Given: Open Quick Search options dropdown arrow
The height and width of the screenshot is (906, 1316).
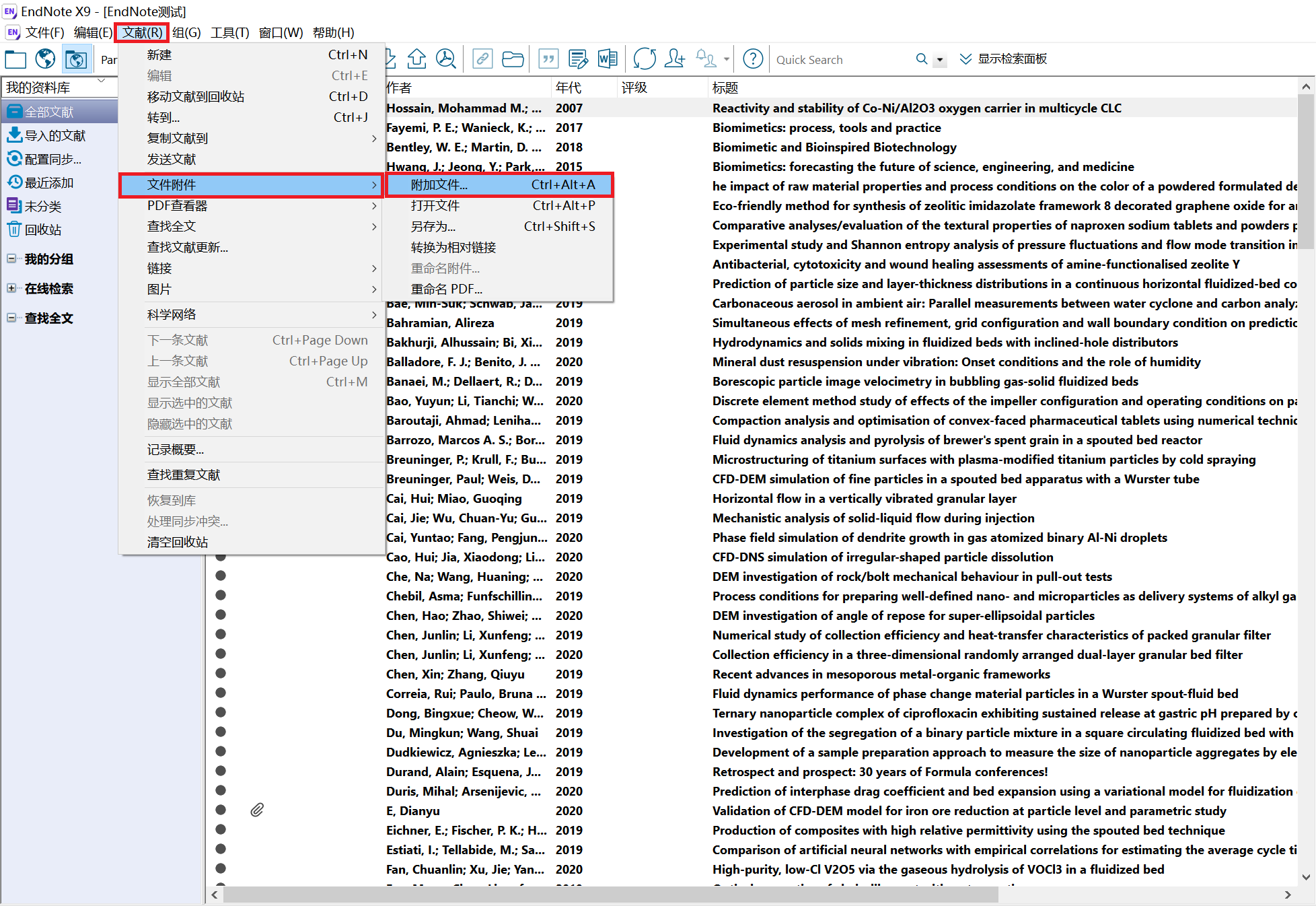Looking at the screenshot, I should [940, 60].
